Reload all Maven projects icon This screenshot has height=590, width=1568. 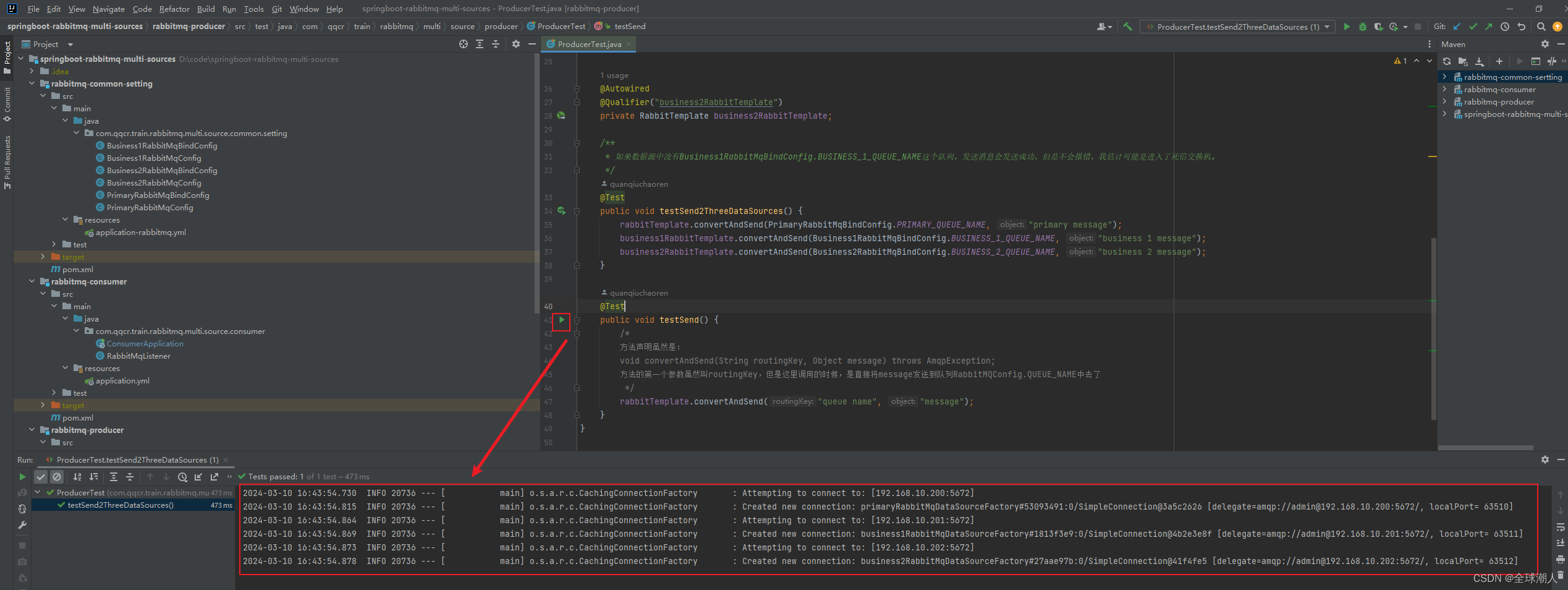coord(1447,61)
